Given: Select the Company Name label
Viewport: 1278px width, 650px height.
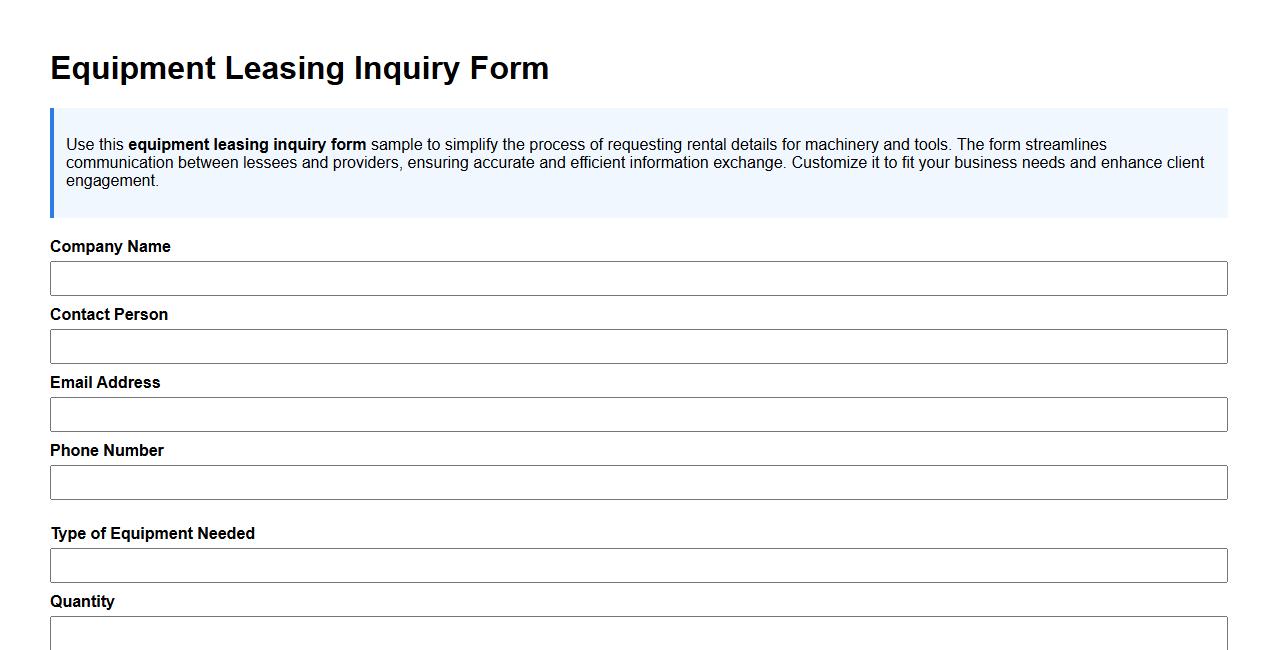Looking at the screenshot, I should [x=110, y=246].
